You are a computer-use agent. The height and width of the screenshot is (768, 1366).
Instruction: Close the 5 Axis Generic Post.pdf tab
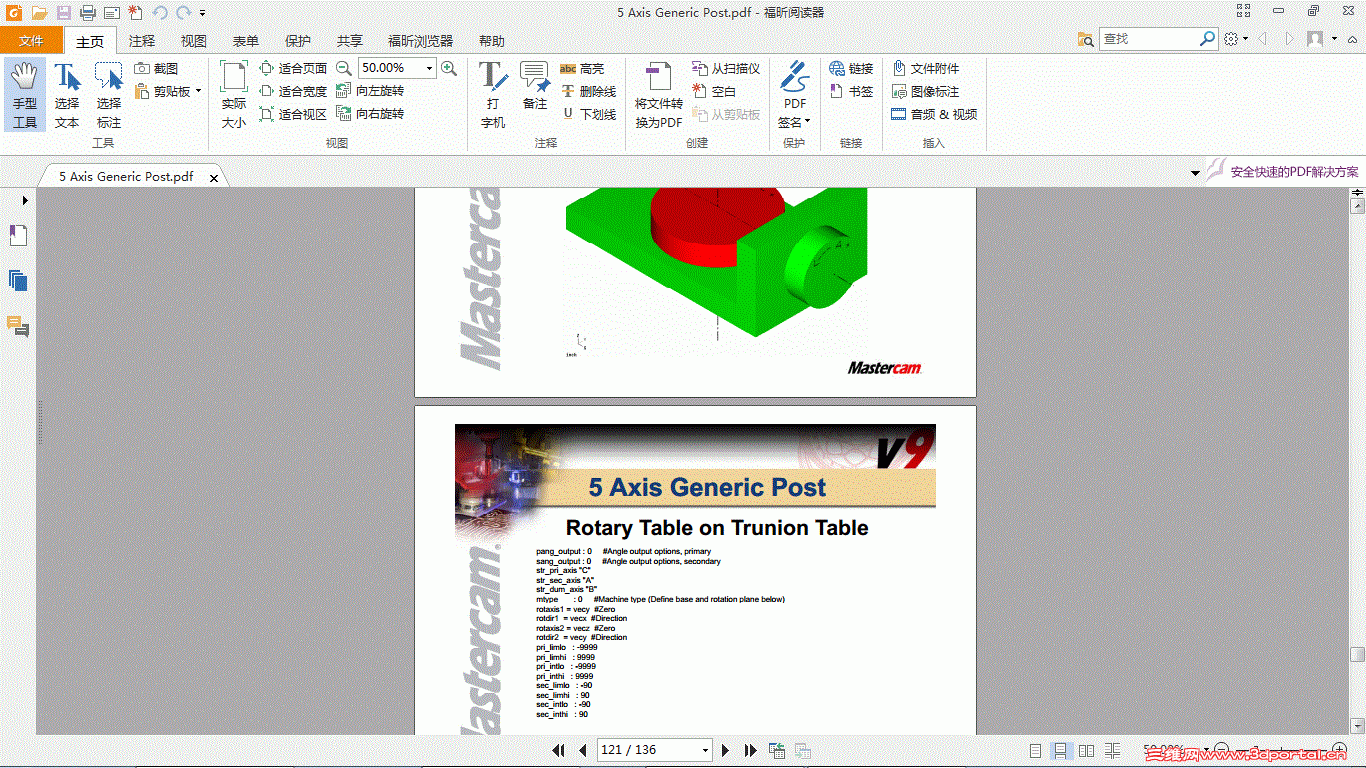(213, 177)
